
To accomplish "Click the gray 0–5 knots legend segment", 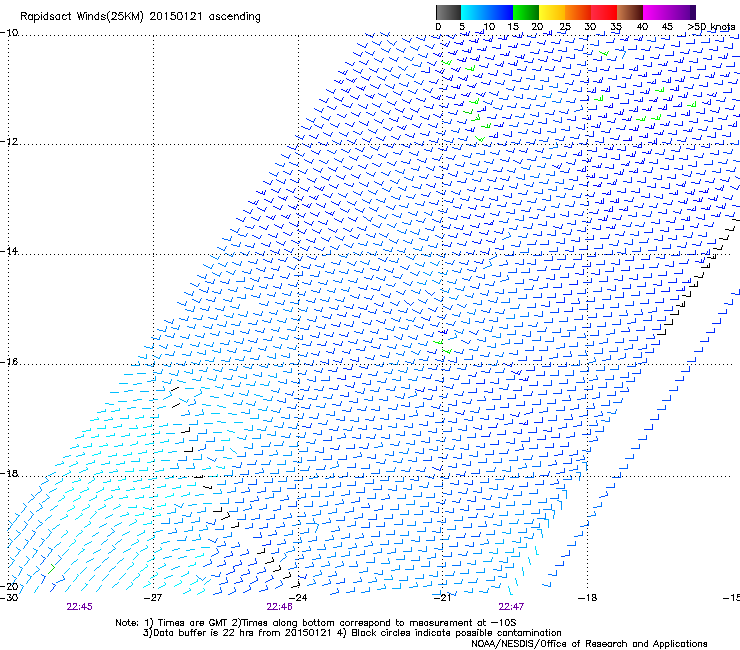I will click(448, 12).
